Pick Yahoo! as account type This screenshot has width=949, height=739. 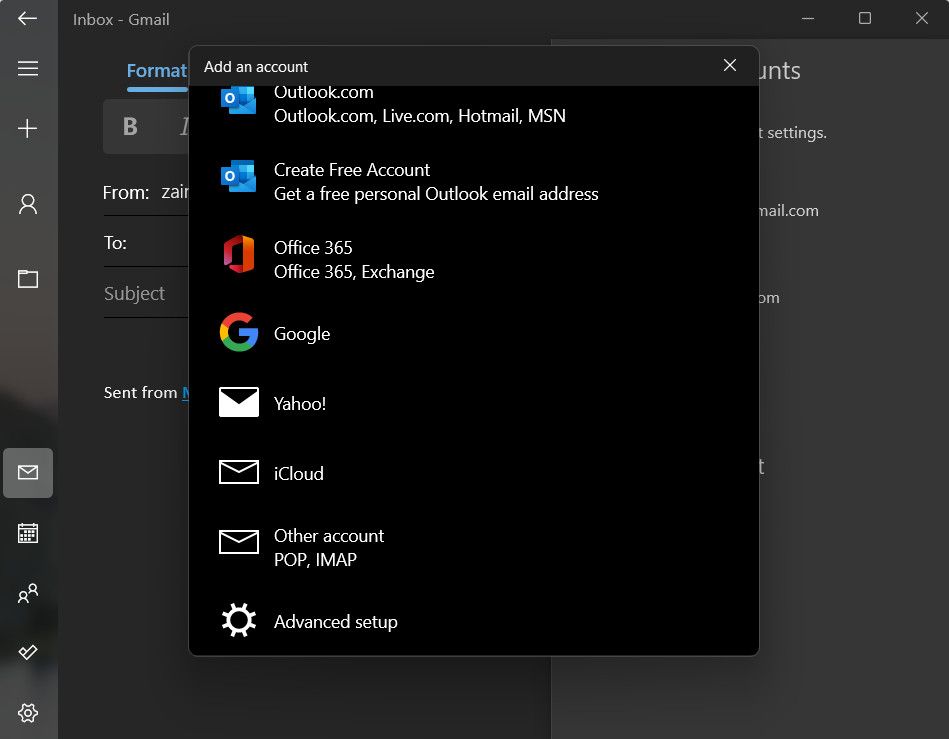[474, 403]
